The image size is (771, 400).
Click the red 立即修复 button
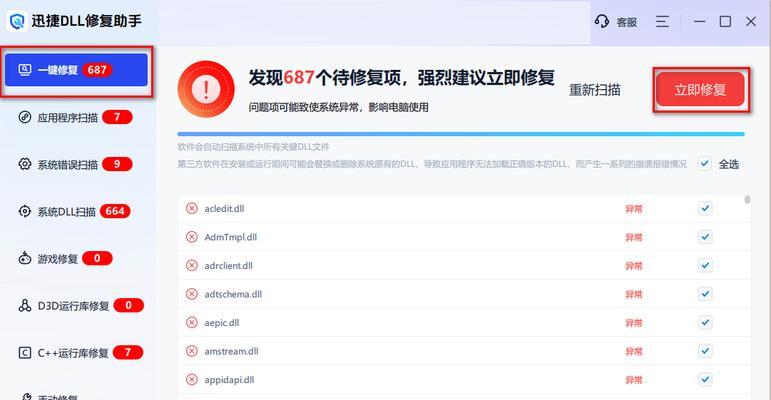click(700, 90)
